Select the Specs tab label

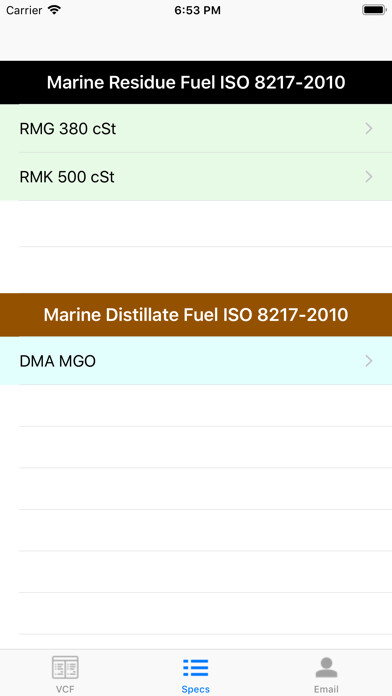coord(195,689)
